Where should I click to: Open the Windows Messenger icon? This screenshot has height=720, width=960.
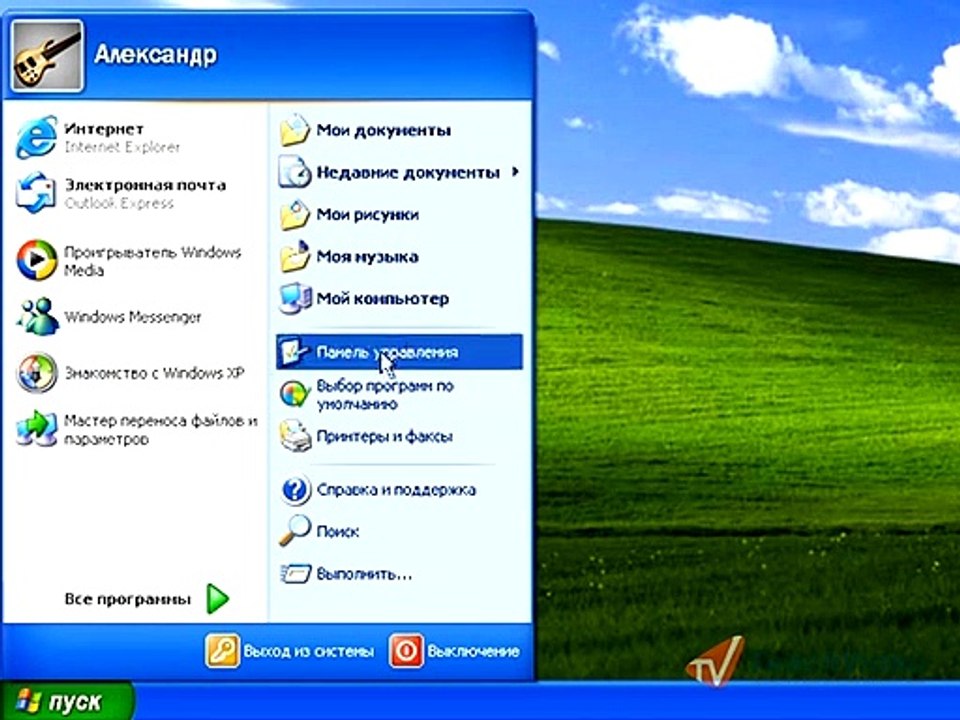37,317
